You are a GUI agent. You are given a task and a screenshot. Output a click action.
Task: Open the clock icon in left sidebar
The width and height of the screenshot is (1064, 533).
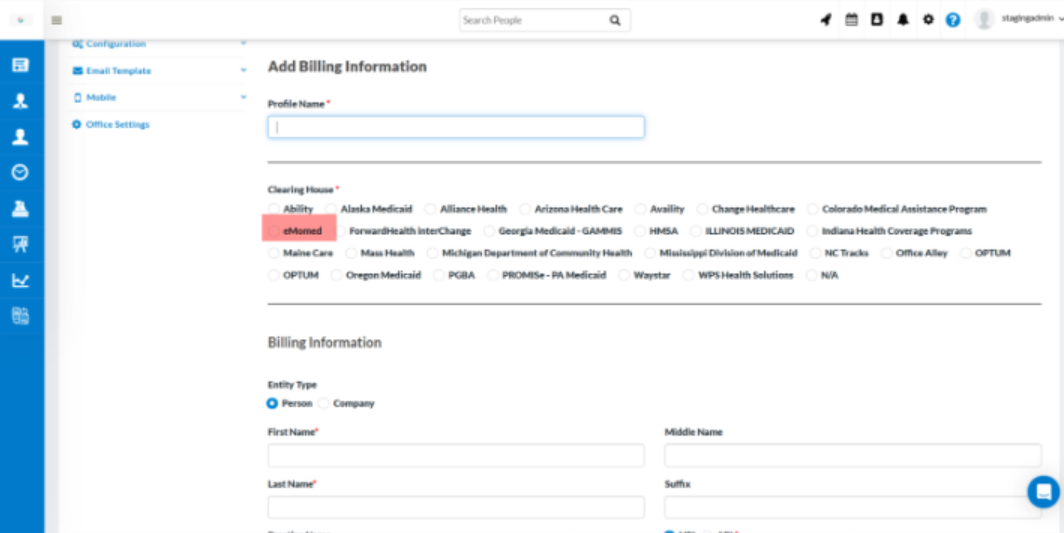(x=20, y=172)
